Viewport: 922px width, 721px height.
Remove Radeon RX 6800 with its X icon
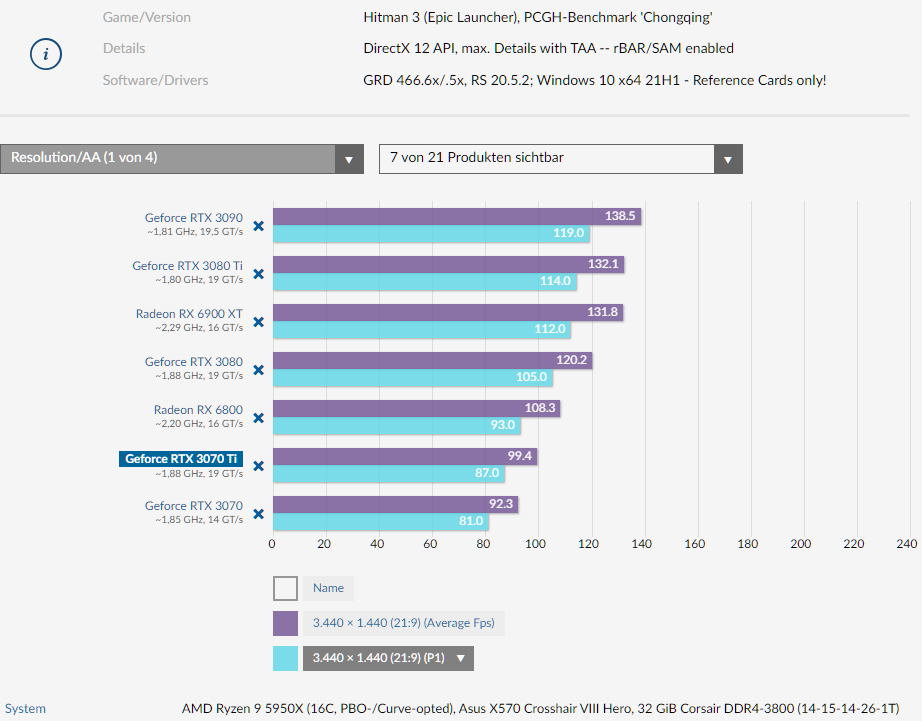(258, 418)
